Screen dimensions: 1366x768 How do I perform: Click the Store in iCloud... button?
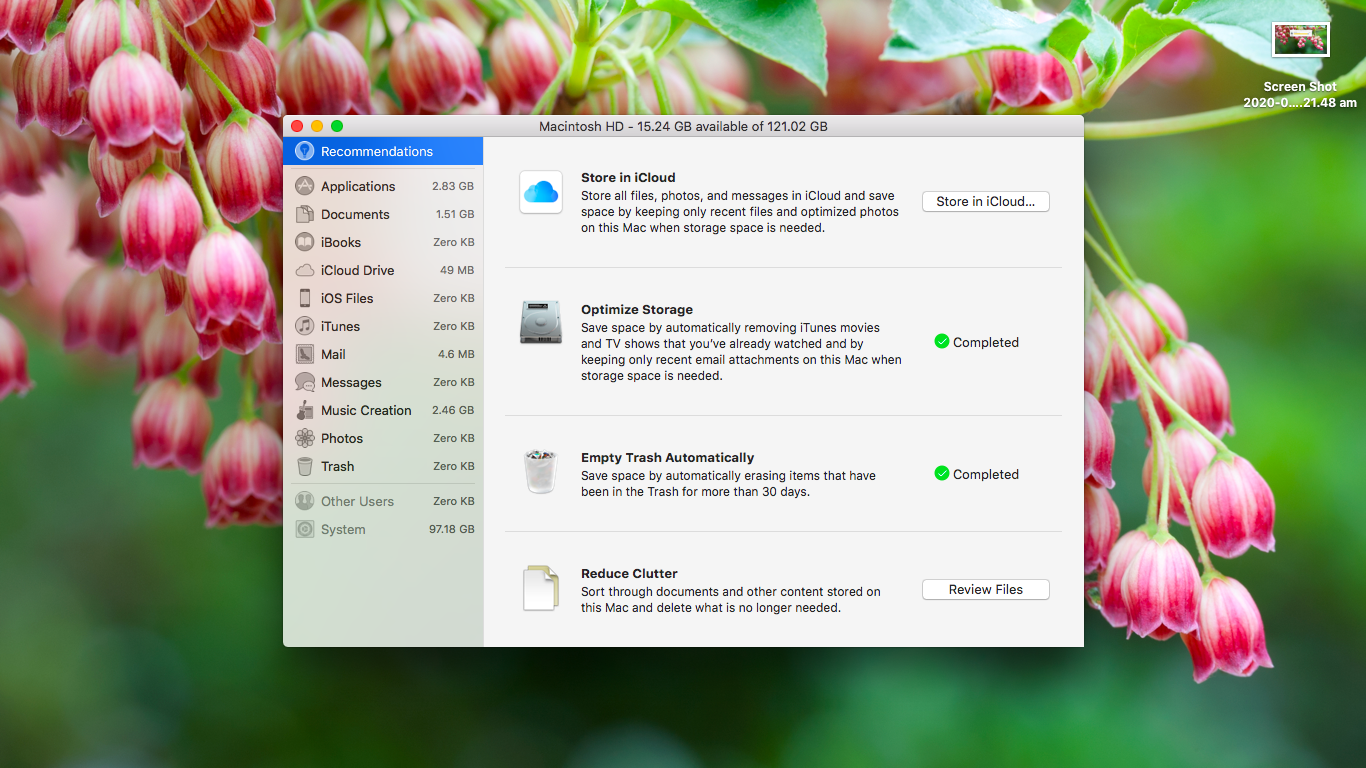pyautogui.click(x=985, y=201)
